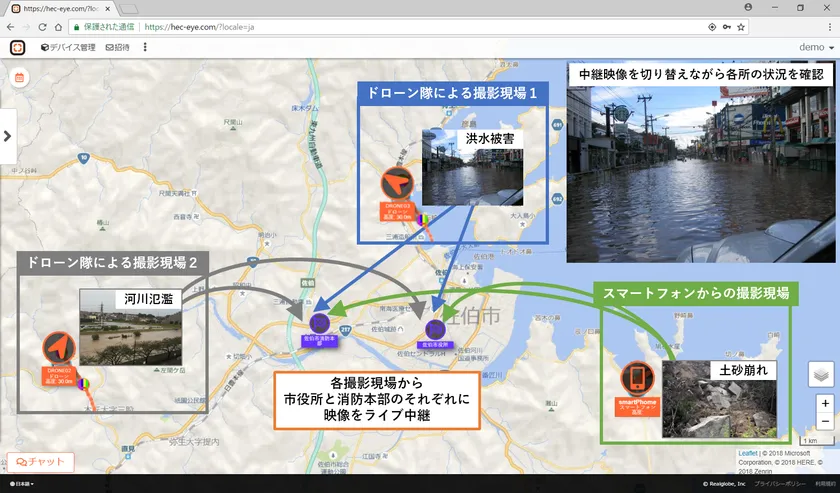
Task: Open the demo user dropdown
Action: point(817,47)
